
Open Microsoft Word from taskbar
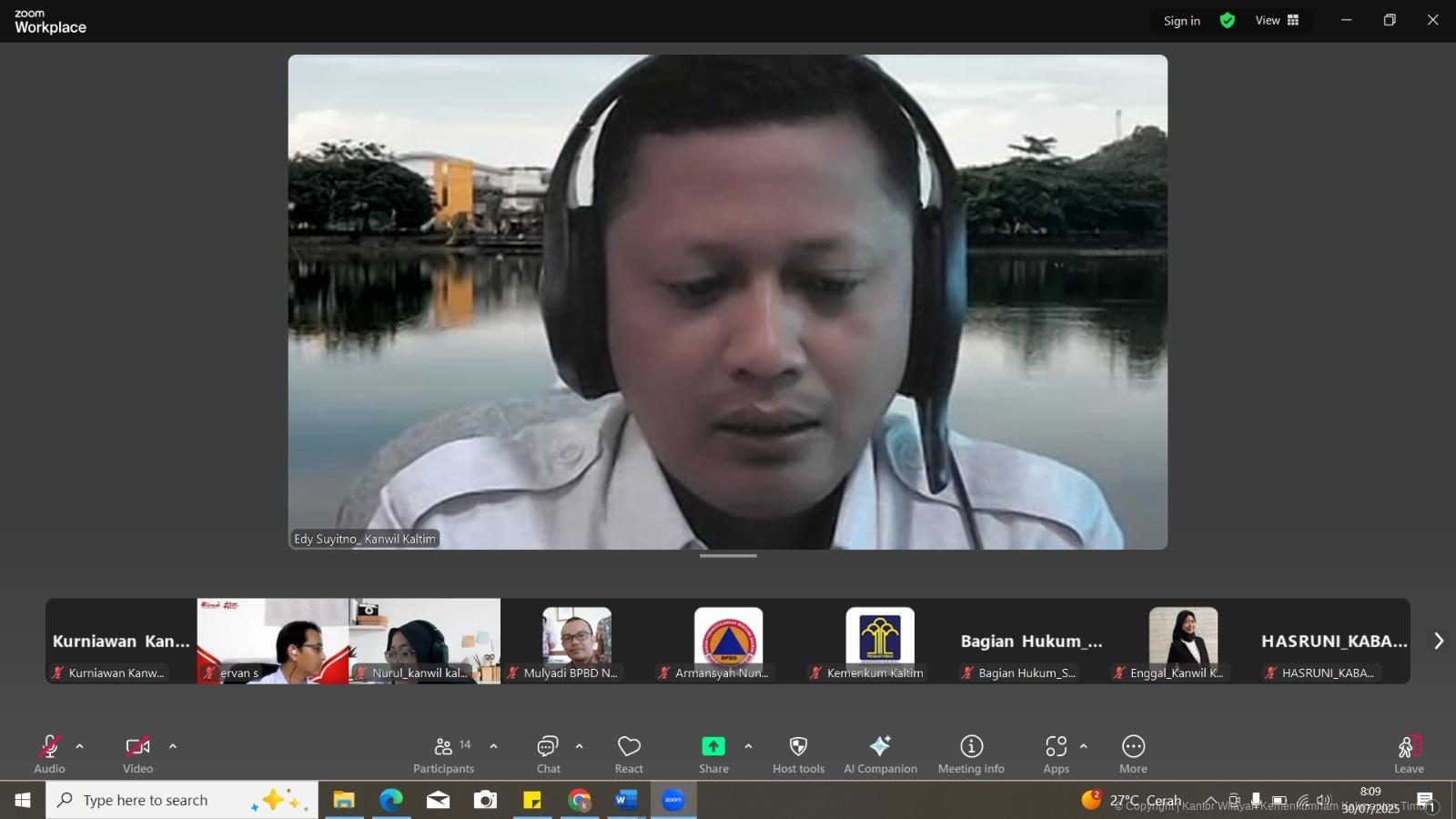pyautogui.click(x=626, y=800)
